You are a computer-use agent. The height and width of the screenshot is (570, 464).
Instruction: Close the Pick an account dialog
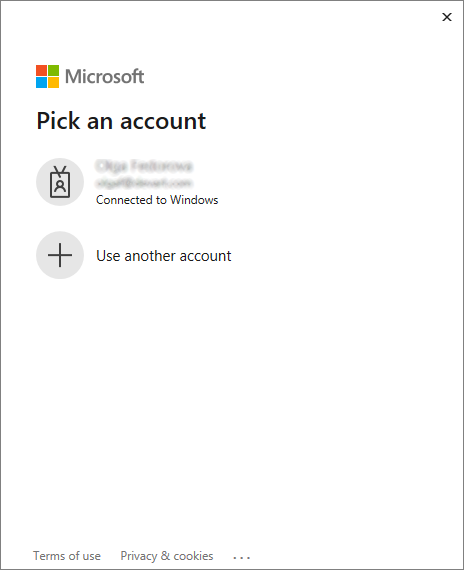pyautogui.click(x=447, y=17)
